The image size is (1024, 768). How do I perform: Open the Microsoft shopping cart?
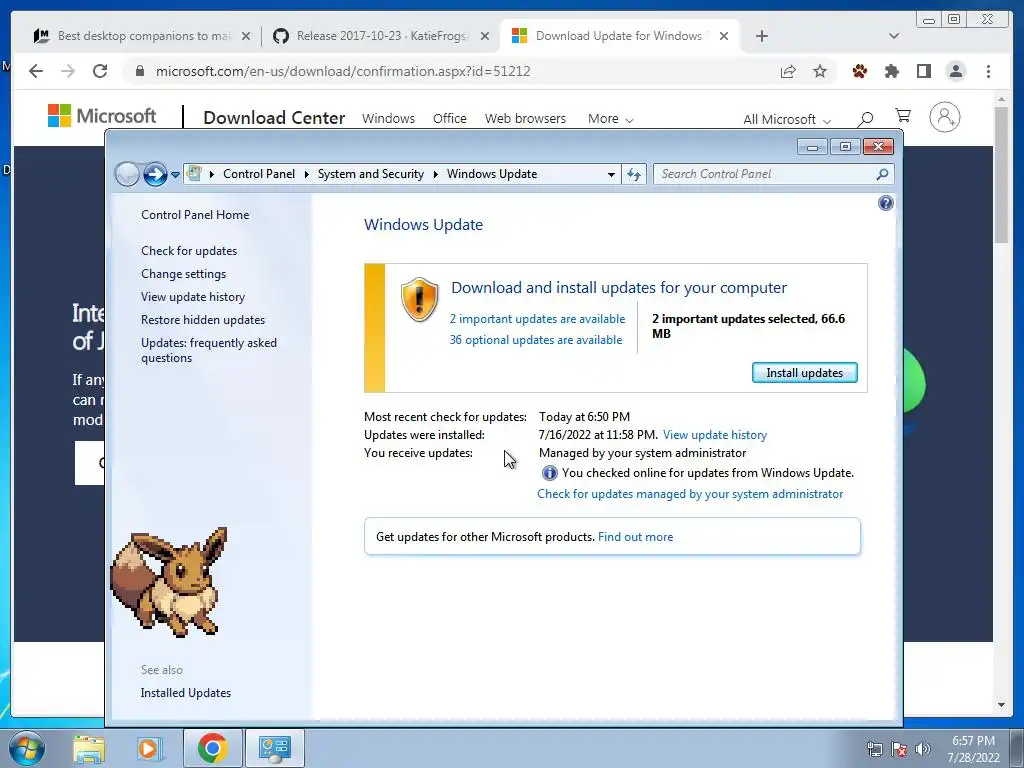click(x=903, y=116)
